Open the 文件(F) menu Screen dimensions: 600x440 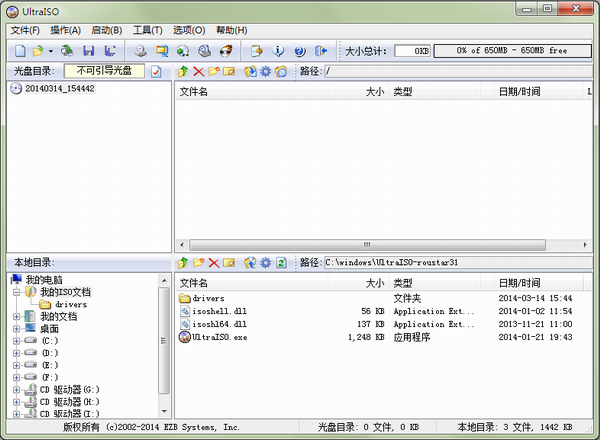pos(25,30)
